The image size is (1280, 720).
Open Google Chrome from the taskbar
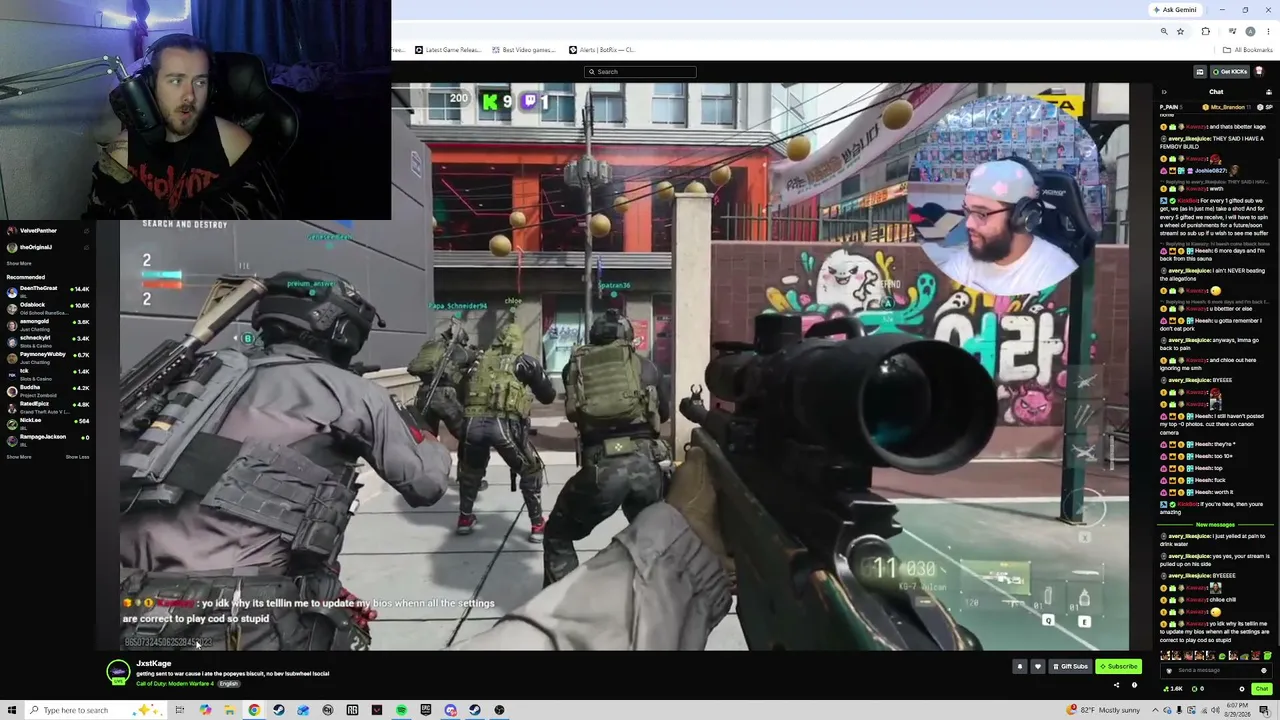click(254, 710)
